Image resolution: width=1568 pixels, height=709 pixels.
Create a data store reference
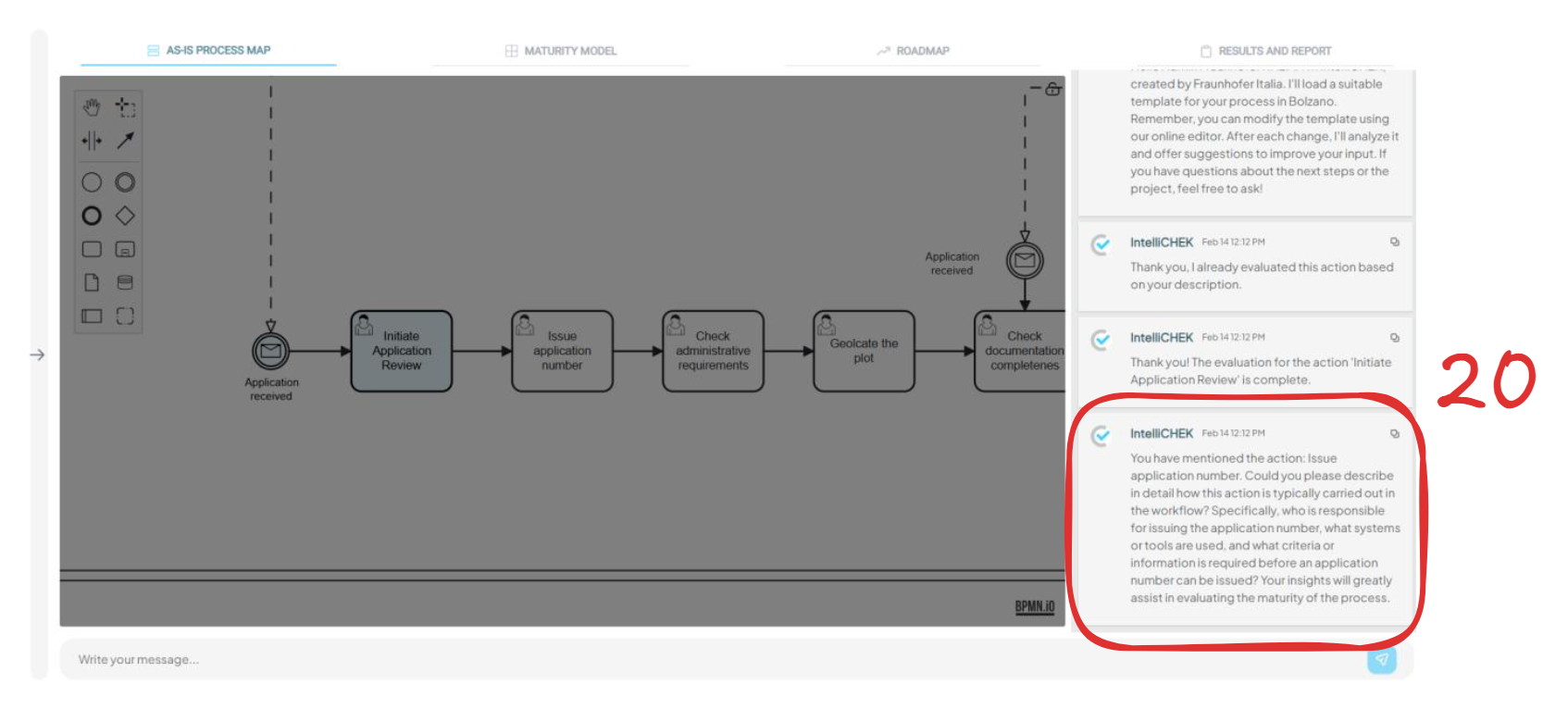point(125,282)
